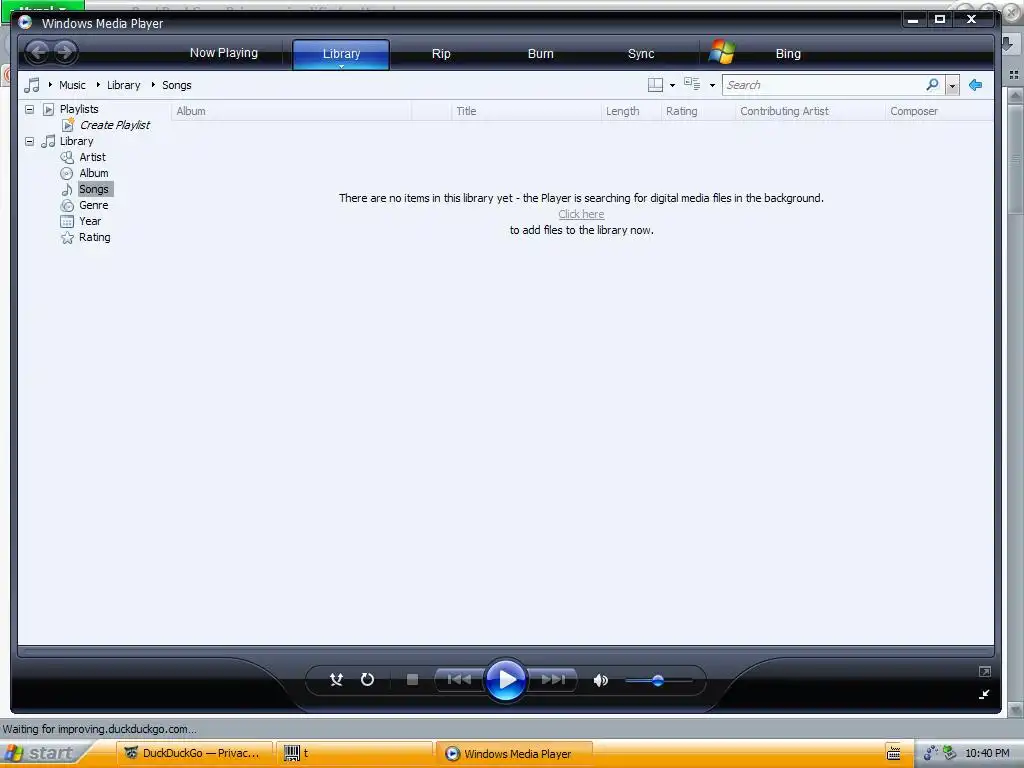Select Music in the breadcrumb path
Viewport: 1024px width, 768px height.
point(72,85)
